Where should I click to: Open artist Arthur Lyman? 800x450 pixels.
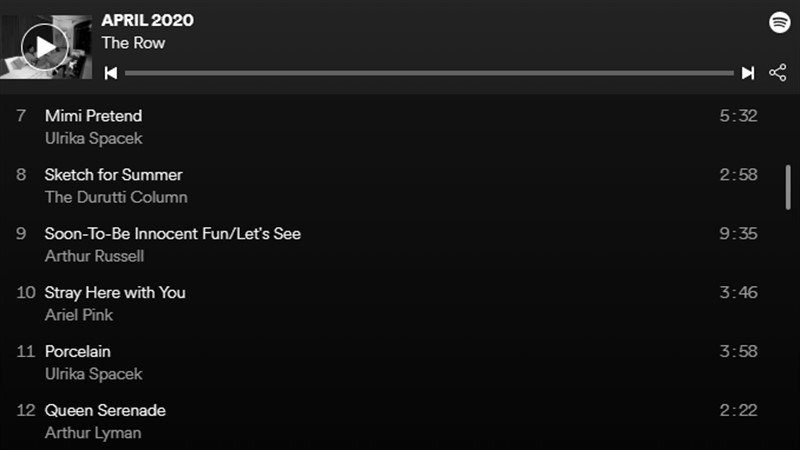coord(93,433)
